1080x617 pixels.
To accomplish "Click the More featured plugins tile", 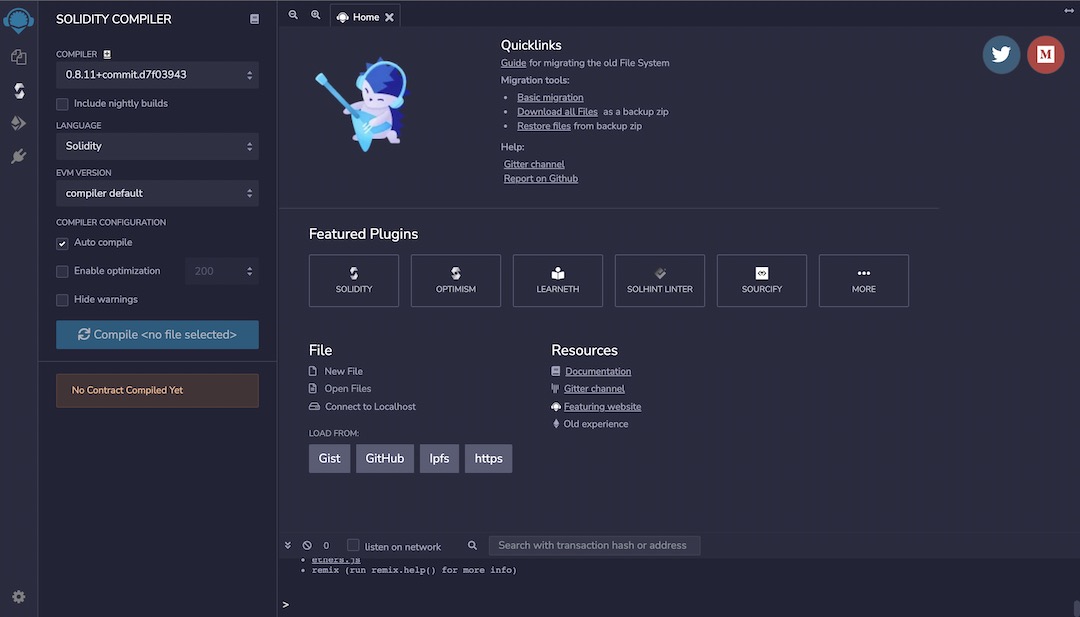I will [x=863, y=280].
